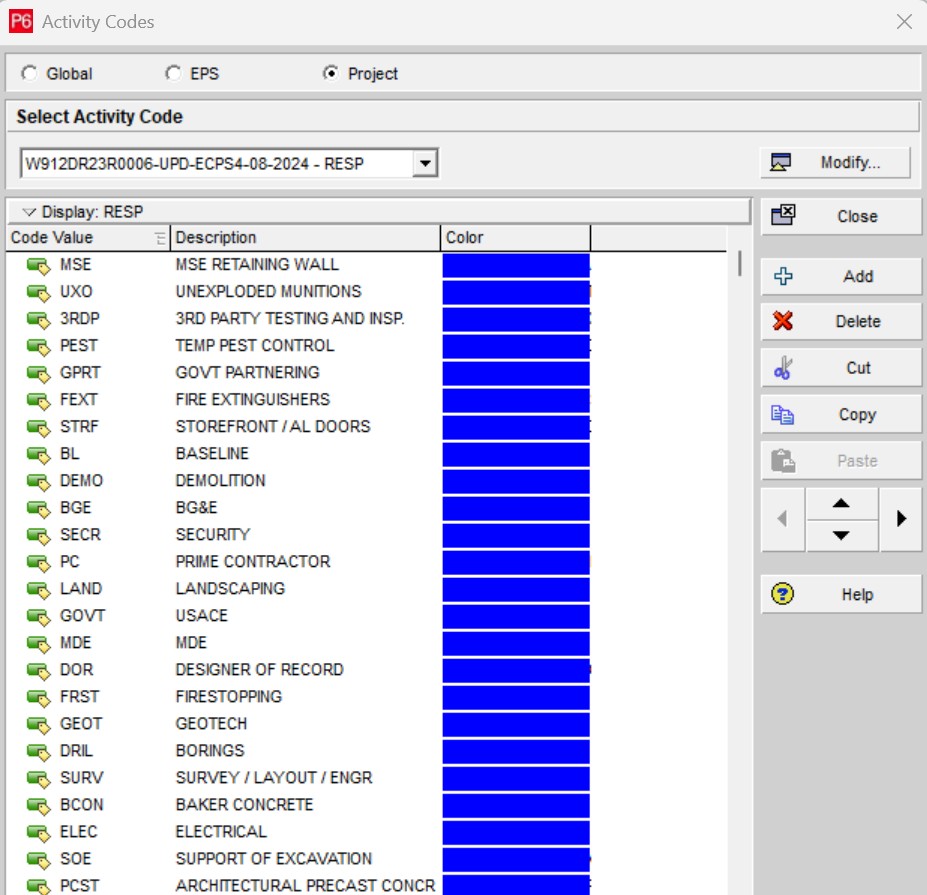
Task: Click the code icon beside GOVT
Action: point(38,616)
